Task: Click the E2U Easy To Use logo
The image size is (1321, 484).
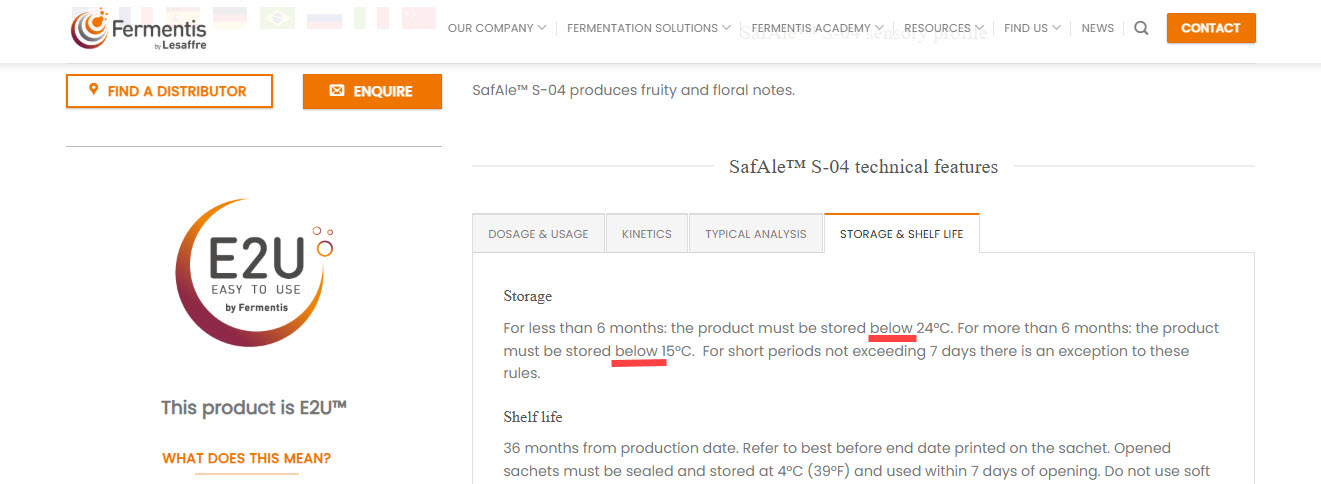Action: (254, 272)
